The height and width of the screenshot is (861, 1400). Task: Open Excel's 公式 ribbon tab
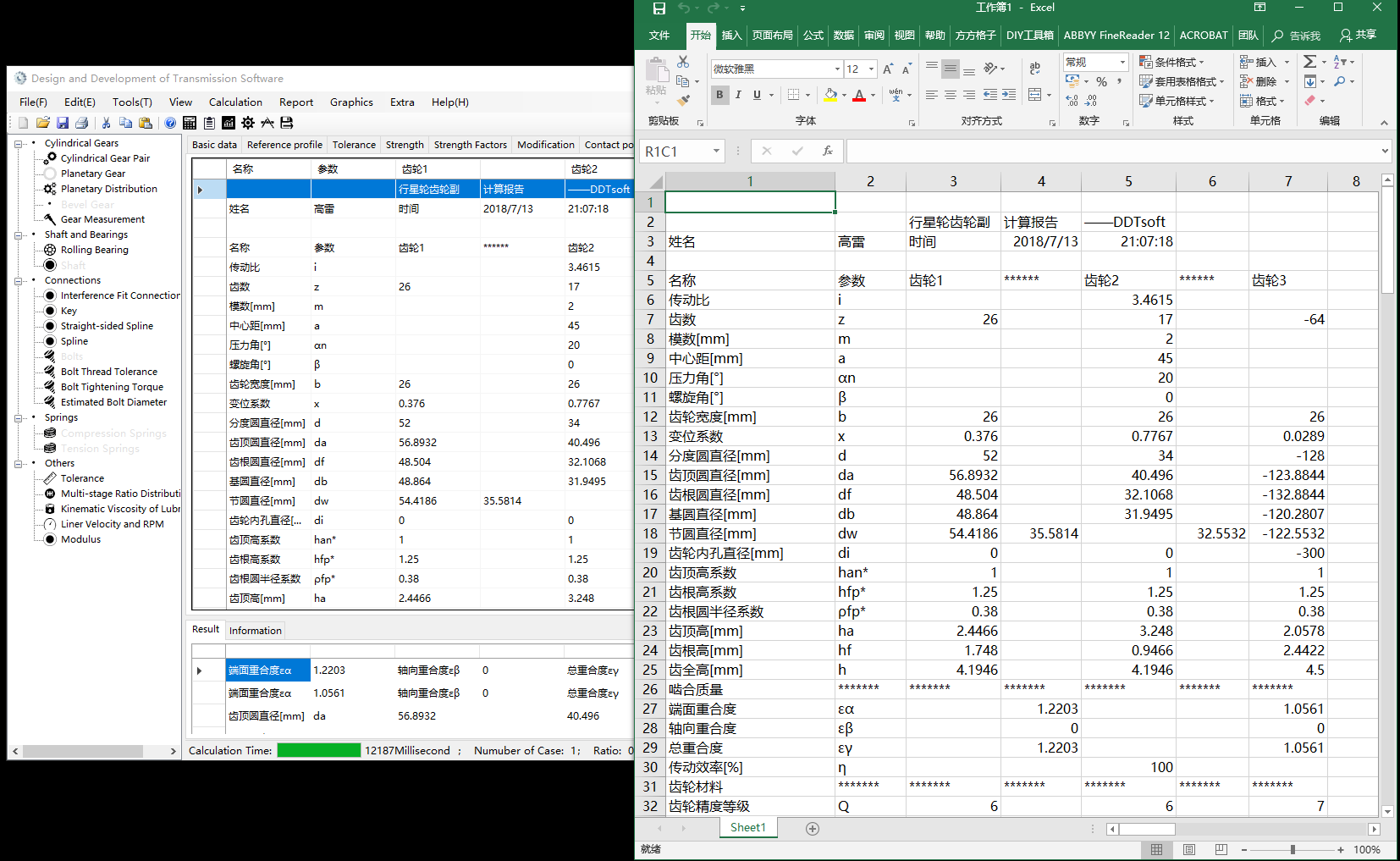point(813,36)
